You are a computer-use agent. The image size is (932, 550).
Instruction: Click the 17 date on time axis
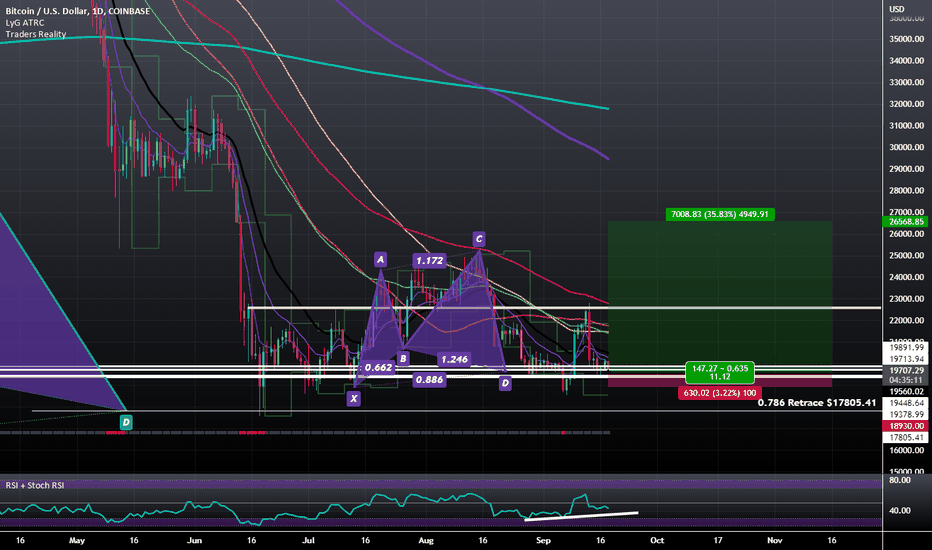(x=718, y=540)
